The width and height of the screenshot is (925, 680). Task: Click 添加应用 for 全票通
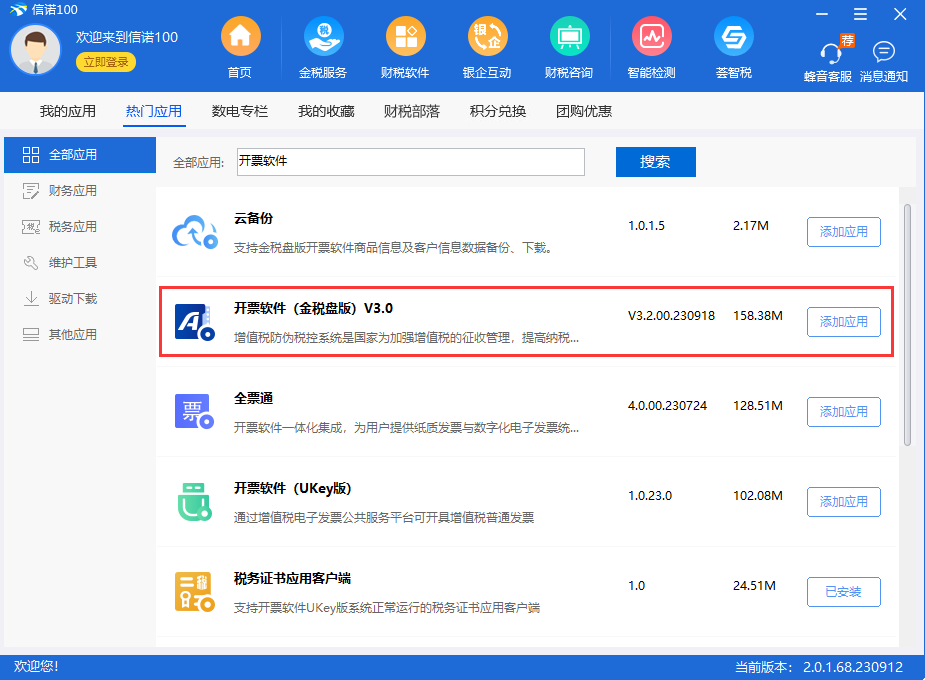click(x=844, y=412)
